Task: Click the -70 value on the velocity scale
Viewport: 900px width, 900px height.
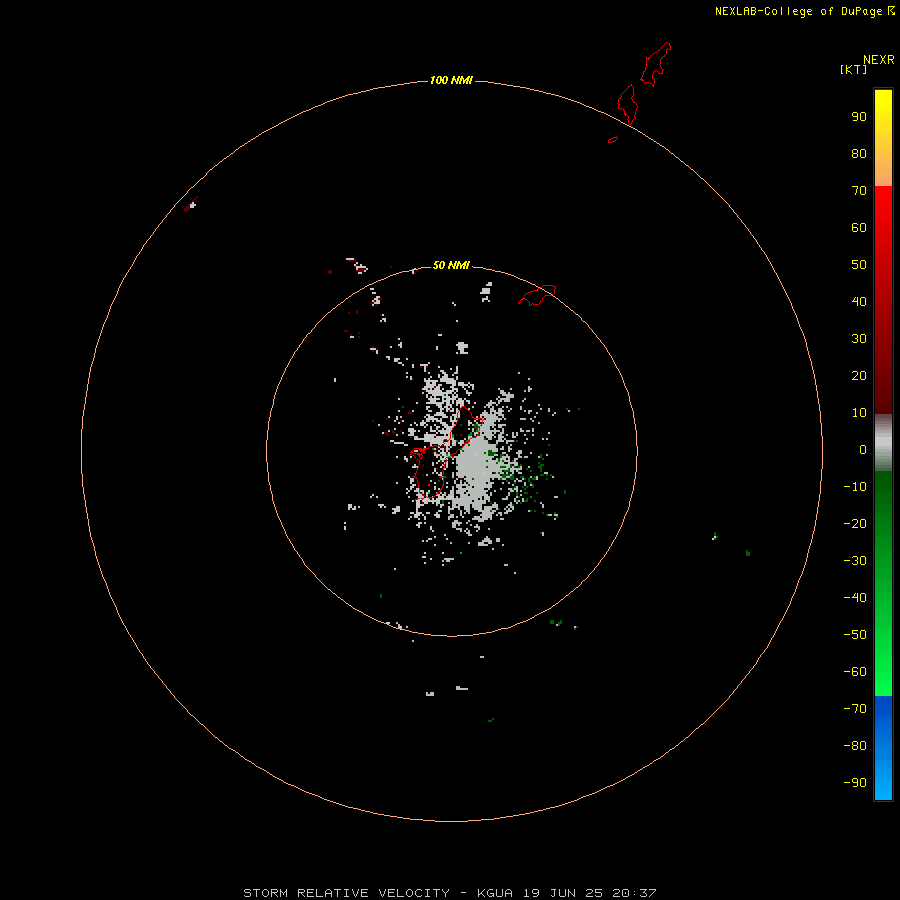Action: 855,709
